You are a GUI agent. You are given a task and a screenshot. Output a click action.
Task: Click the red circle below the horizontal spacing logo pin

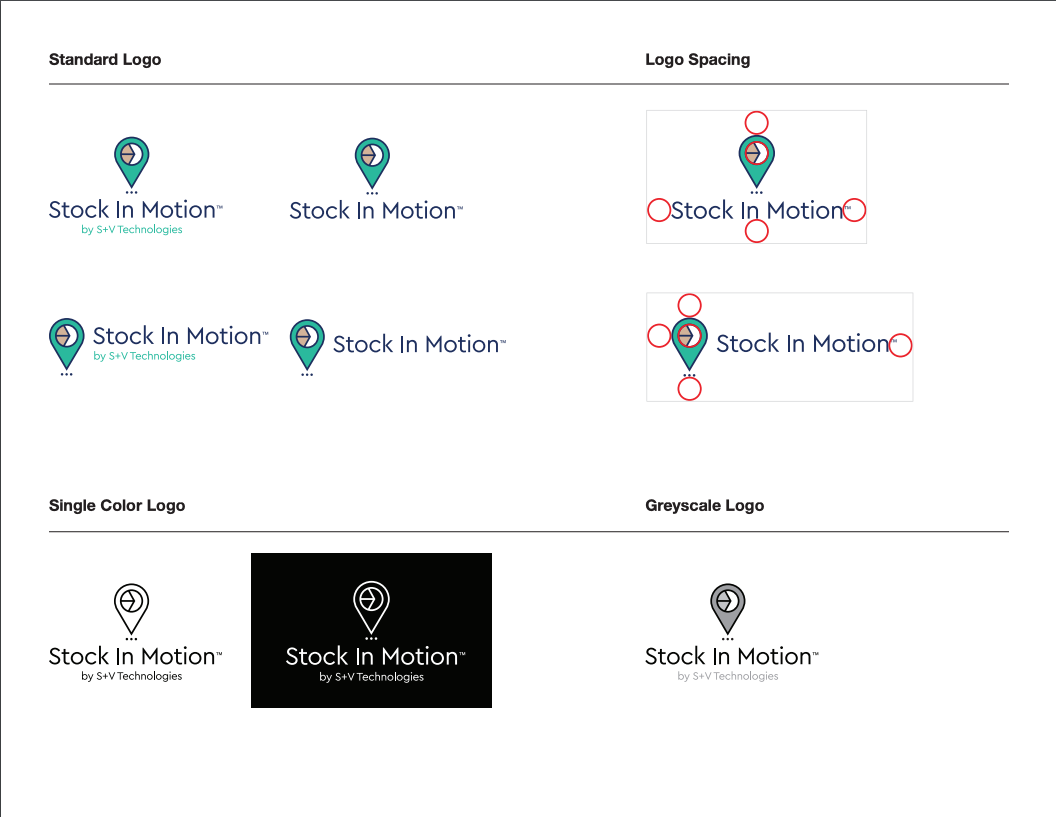(x=690, y=389)
